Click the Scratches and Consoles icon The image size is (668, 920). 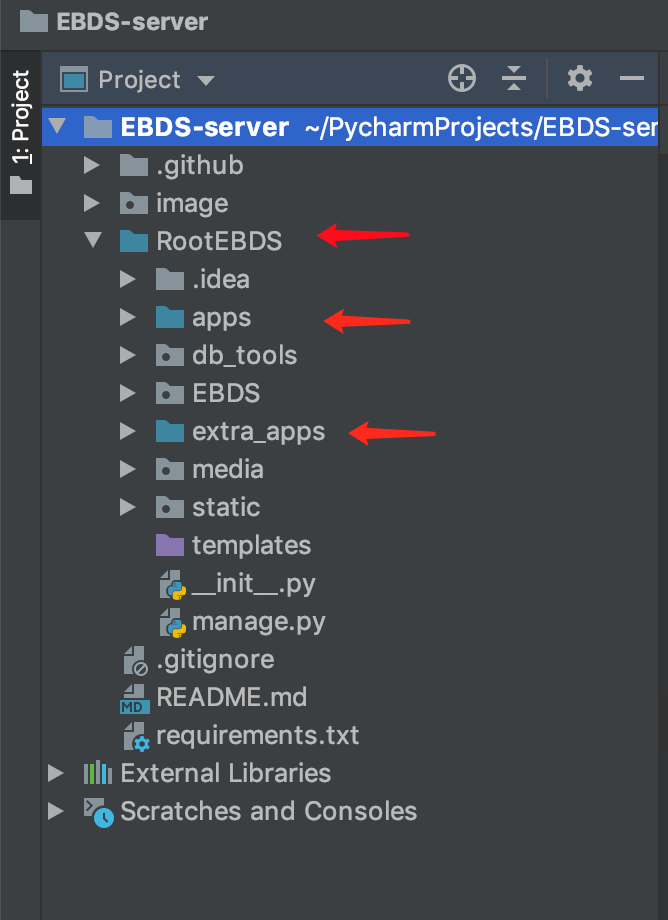pyautogui.click(x=99, y=812)
